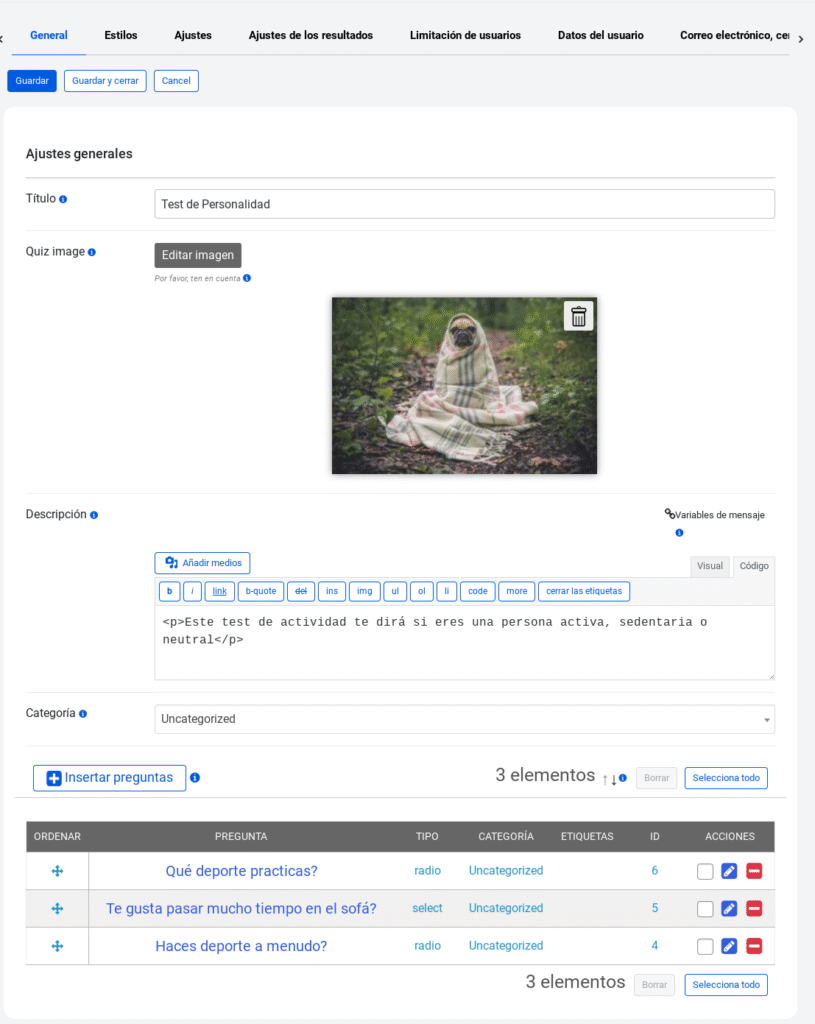
Task: Select checkbox for 'Haces deporte a menudo?'
Action: [x=705, y=946]
